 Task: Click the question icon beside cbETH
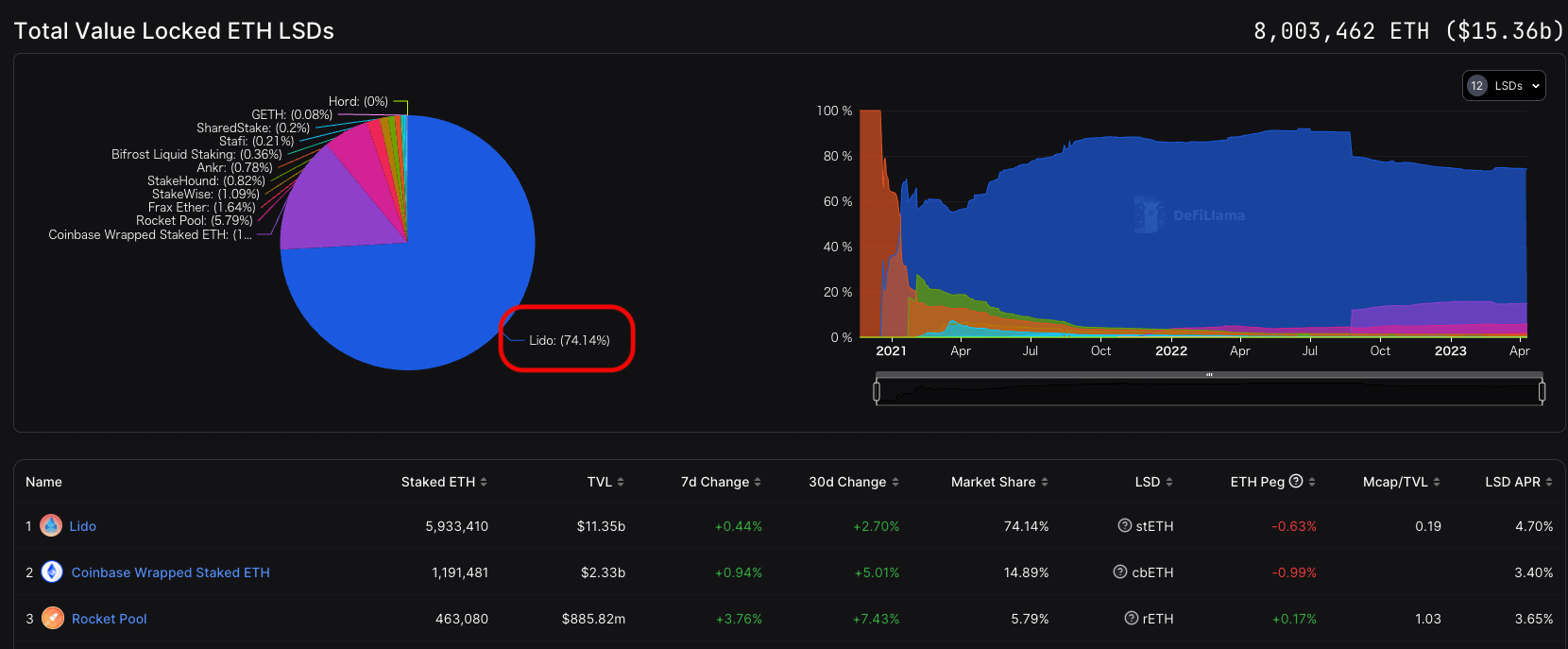click(x=1120, y=572)
